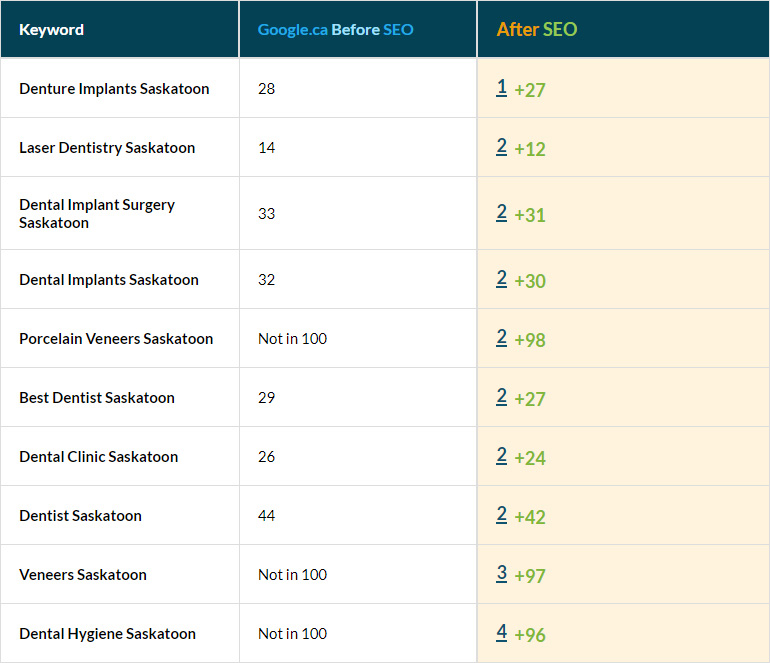The width and height of the screenshot is (770, 663).
Task: Click rank link in Dental Implant Surgery row
Action: click(501, 213)
